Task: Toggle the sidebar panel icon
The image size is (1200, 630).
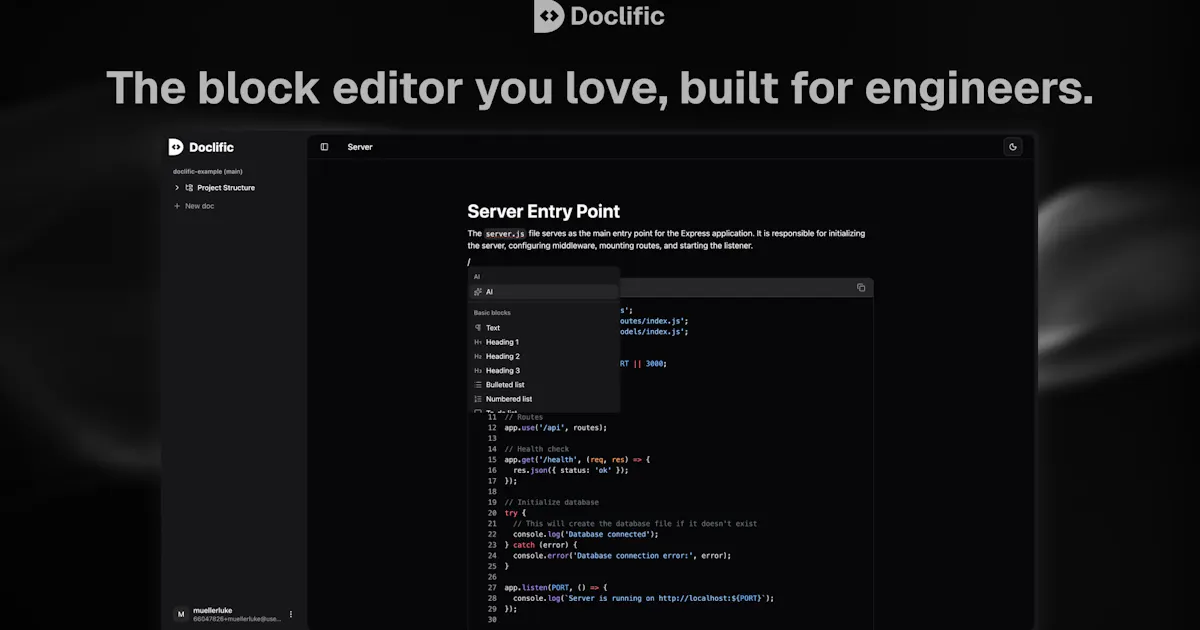Action: point(324,147)
